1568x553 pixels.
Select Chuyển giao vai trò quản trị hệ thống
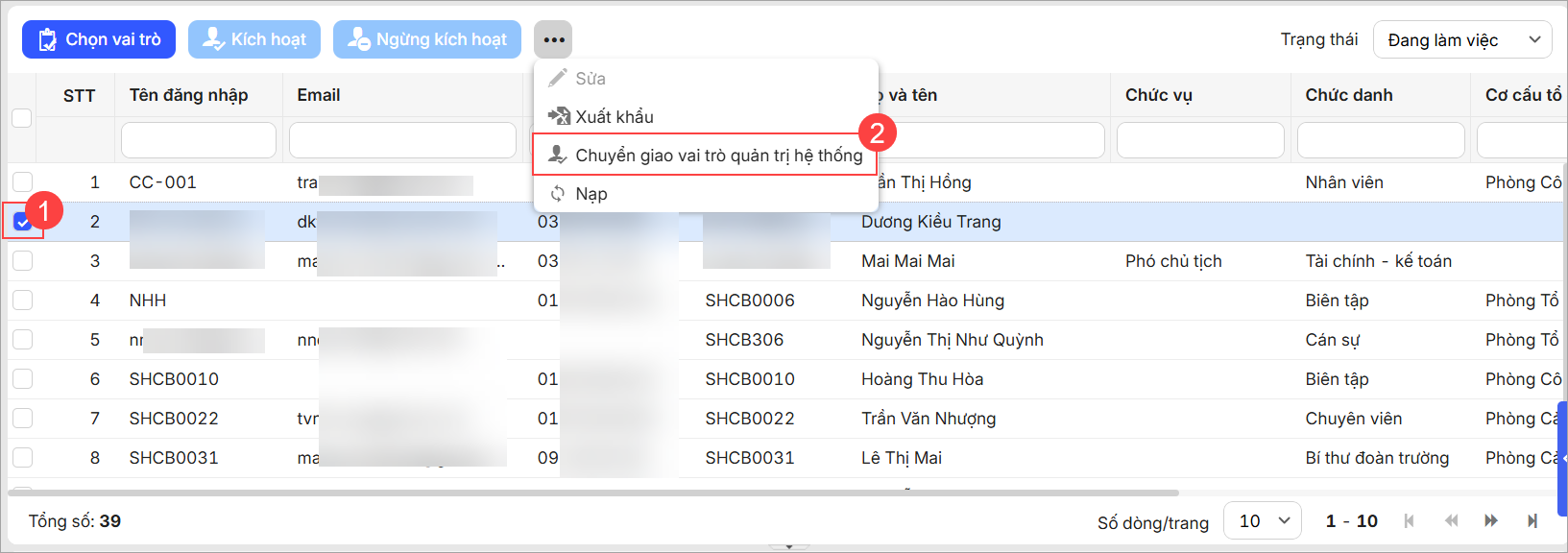718,156
